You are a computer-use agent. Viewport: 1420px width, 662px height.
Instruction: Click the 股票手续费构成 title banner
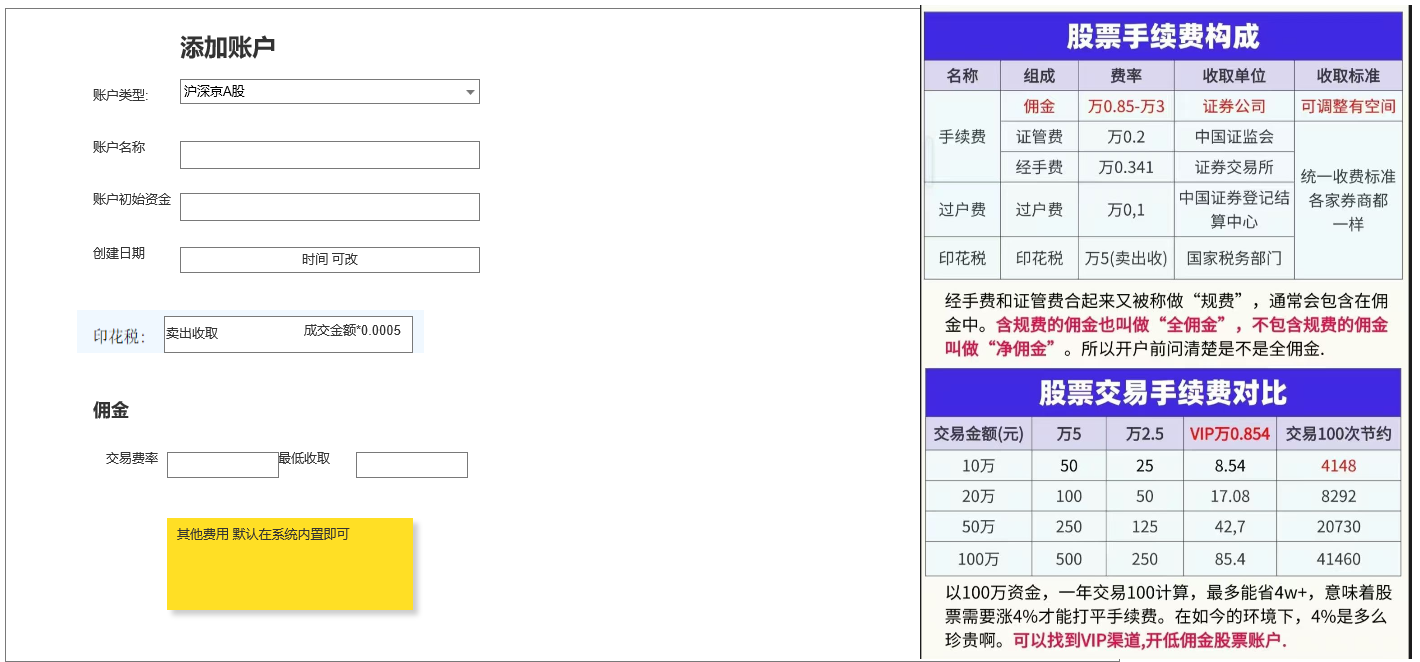click(x=1162, y=37)
